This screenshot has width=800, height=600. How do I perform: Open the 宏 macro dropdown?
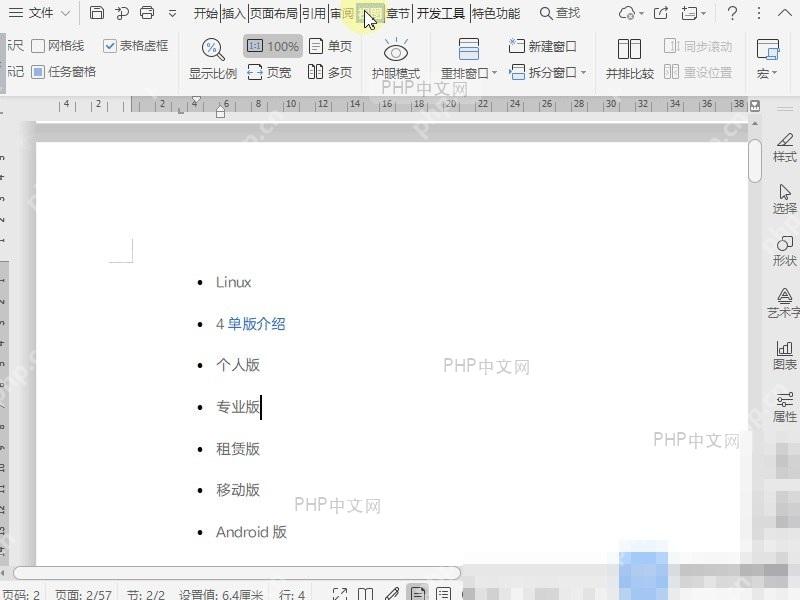(767, 59)
